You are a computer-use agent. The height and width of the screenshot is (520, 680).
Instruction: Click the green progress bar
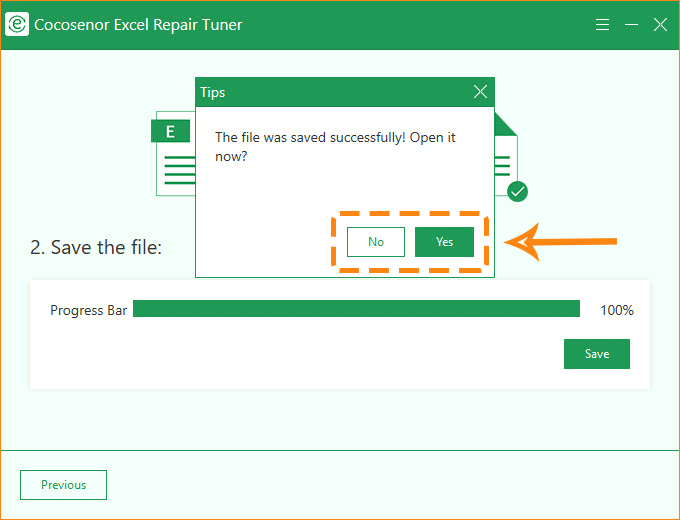(x=356, y=308)
